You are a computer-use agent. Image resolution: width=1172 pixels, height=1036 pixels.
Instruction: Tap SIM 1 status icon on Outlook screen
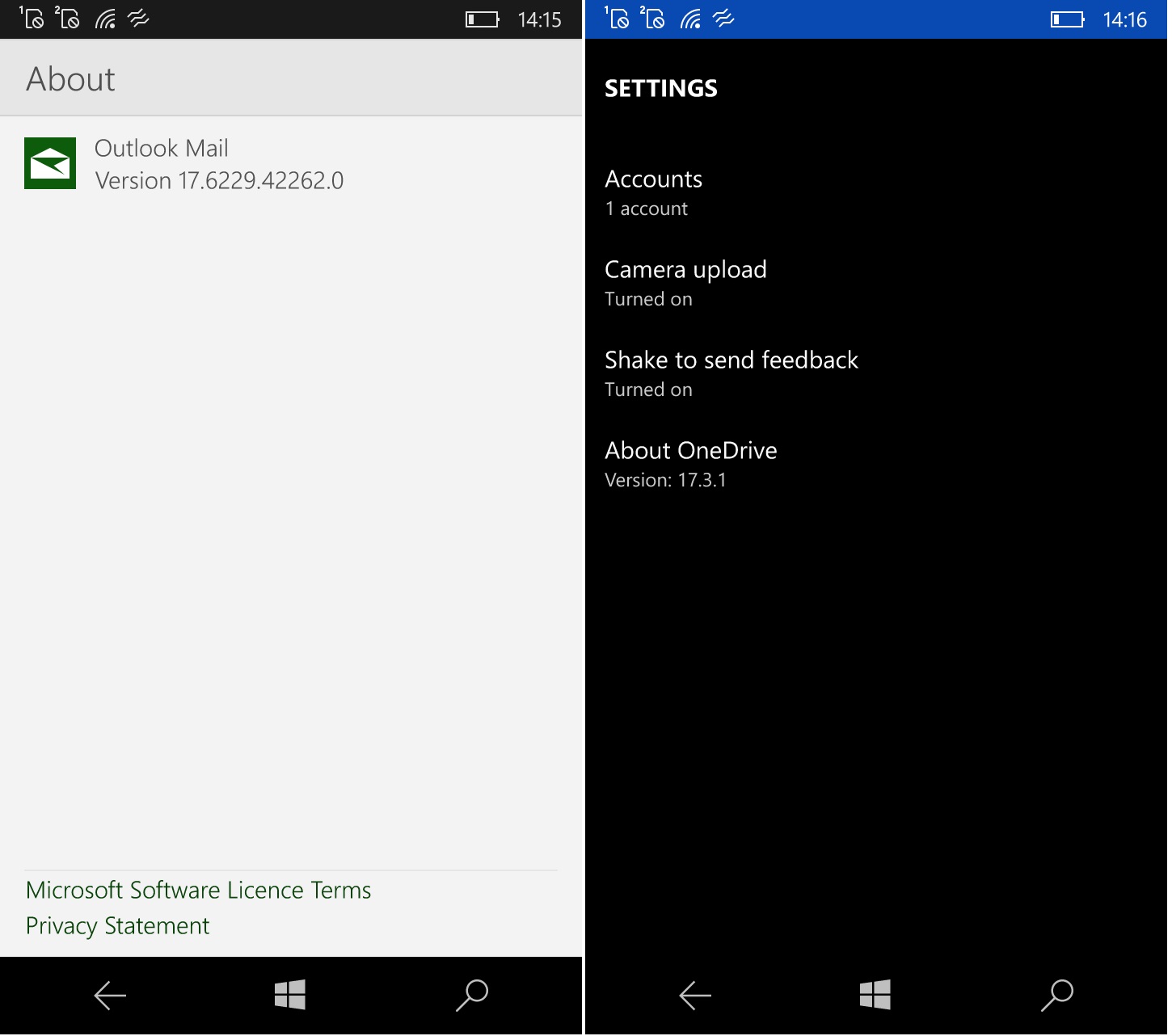[32, 18]
